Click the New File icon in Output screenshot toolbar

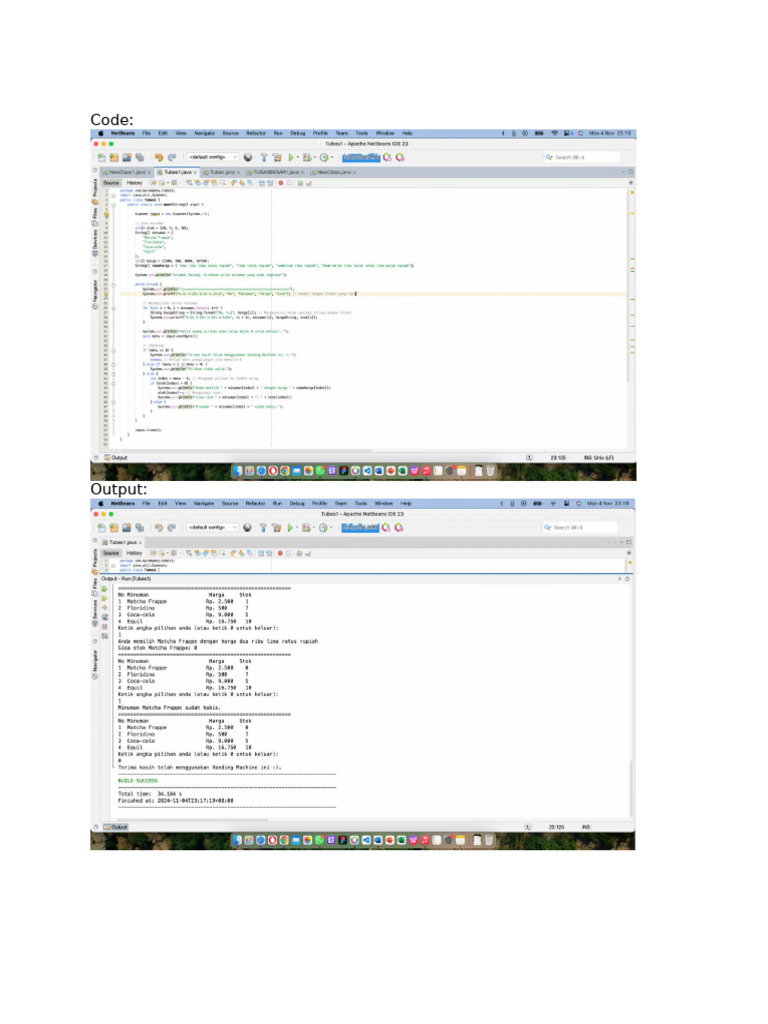(x=102, y=528)
